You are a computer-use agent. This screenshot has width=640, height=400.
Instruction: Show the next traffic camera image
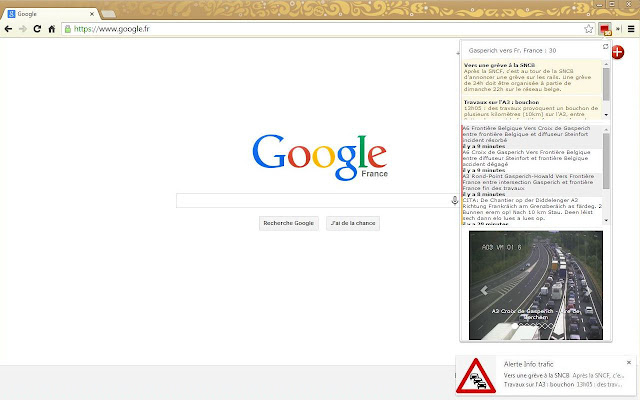click(589, 290)
